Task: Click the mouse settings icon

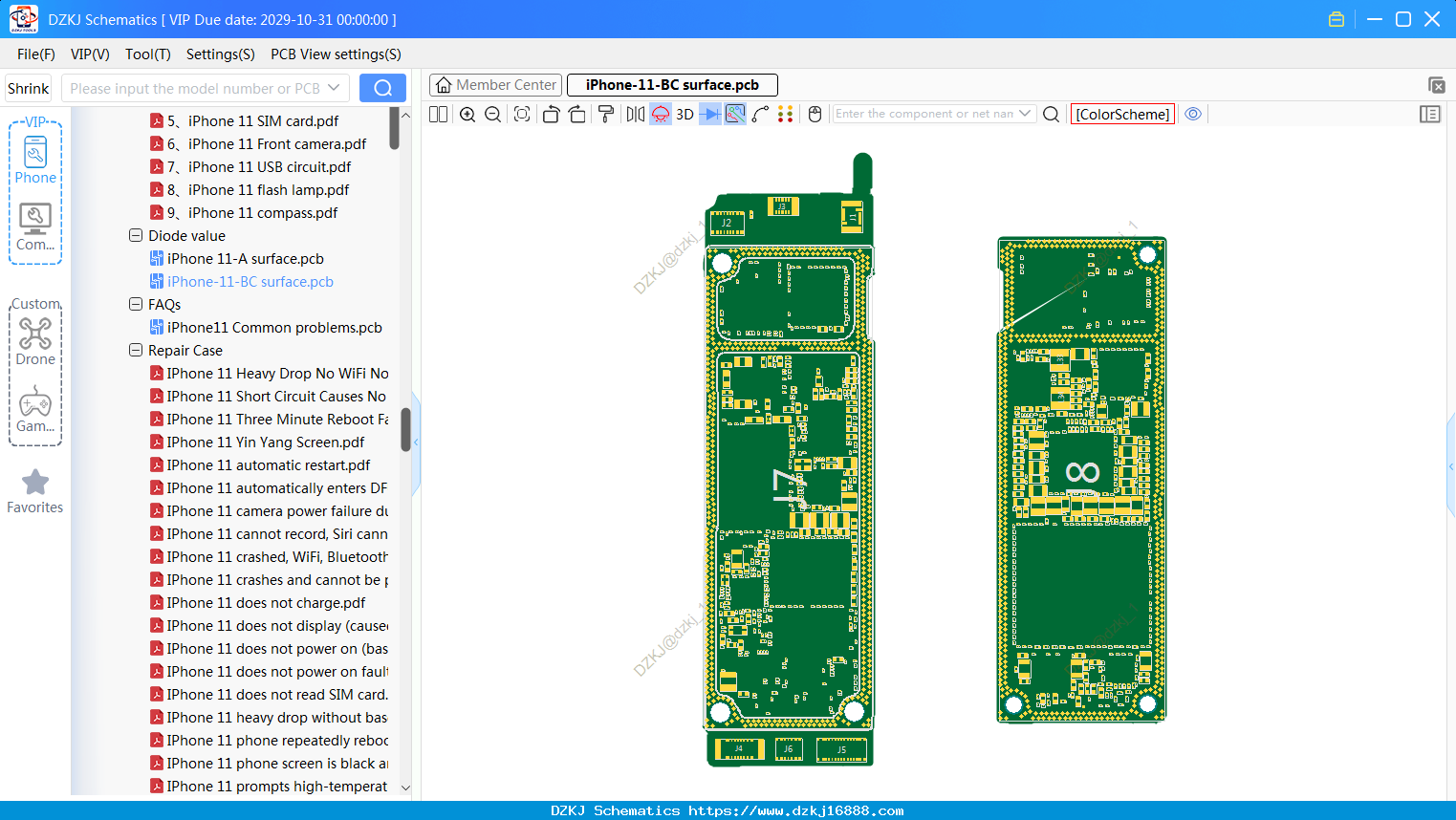Action: click(815, 114)
